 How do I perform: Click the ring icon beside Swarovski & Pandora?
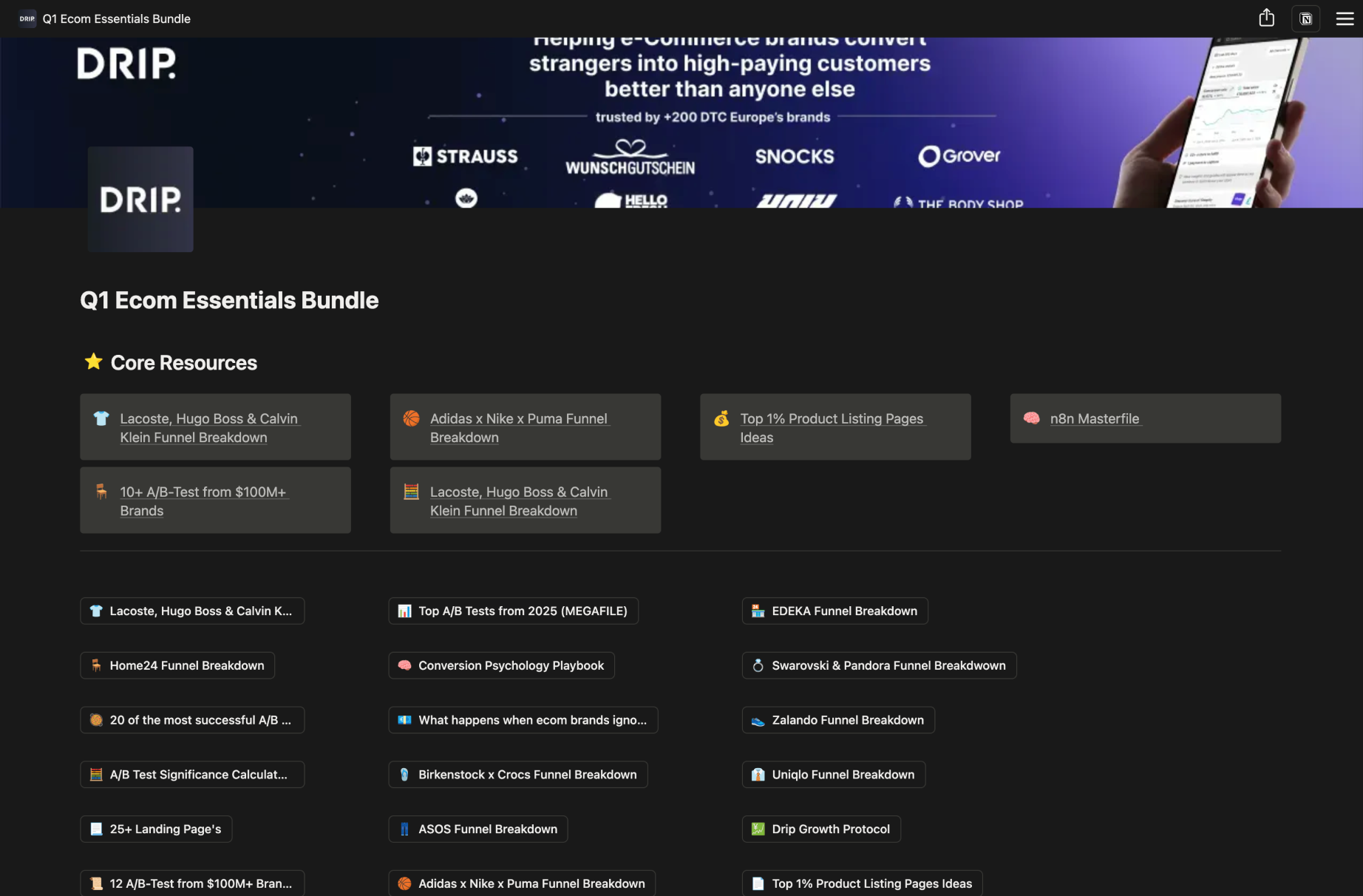(758, 666)
